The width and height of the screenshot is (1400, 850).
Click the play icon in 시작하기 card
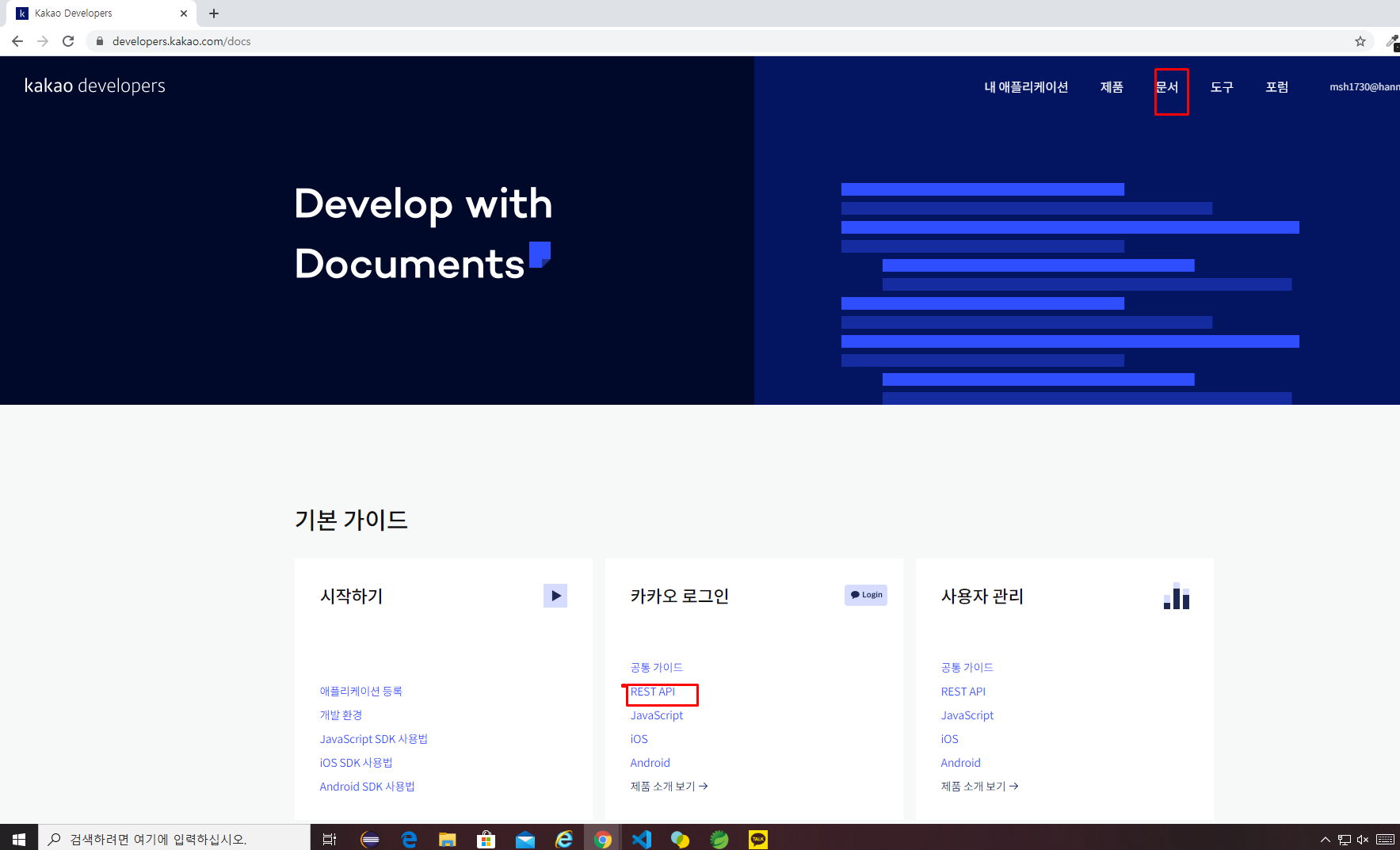coord(555,596)
